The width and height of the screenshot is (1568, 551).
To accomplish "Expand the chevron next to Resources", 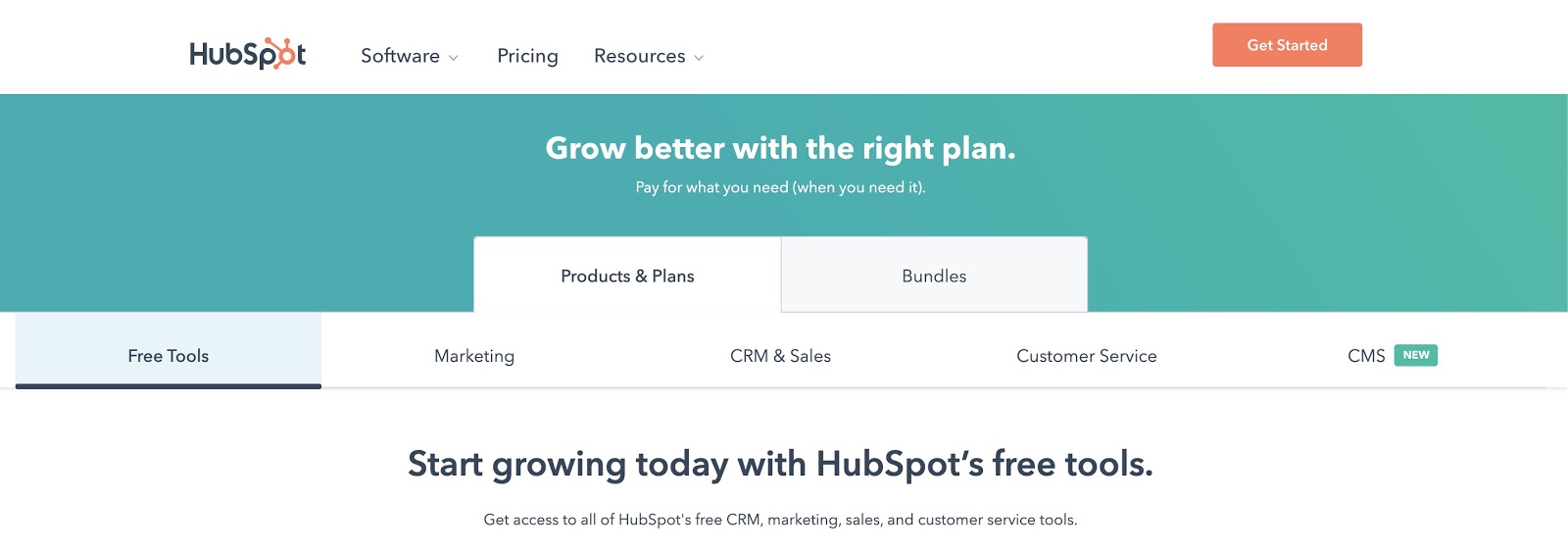I will coord(699,58).
